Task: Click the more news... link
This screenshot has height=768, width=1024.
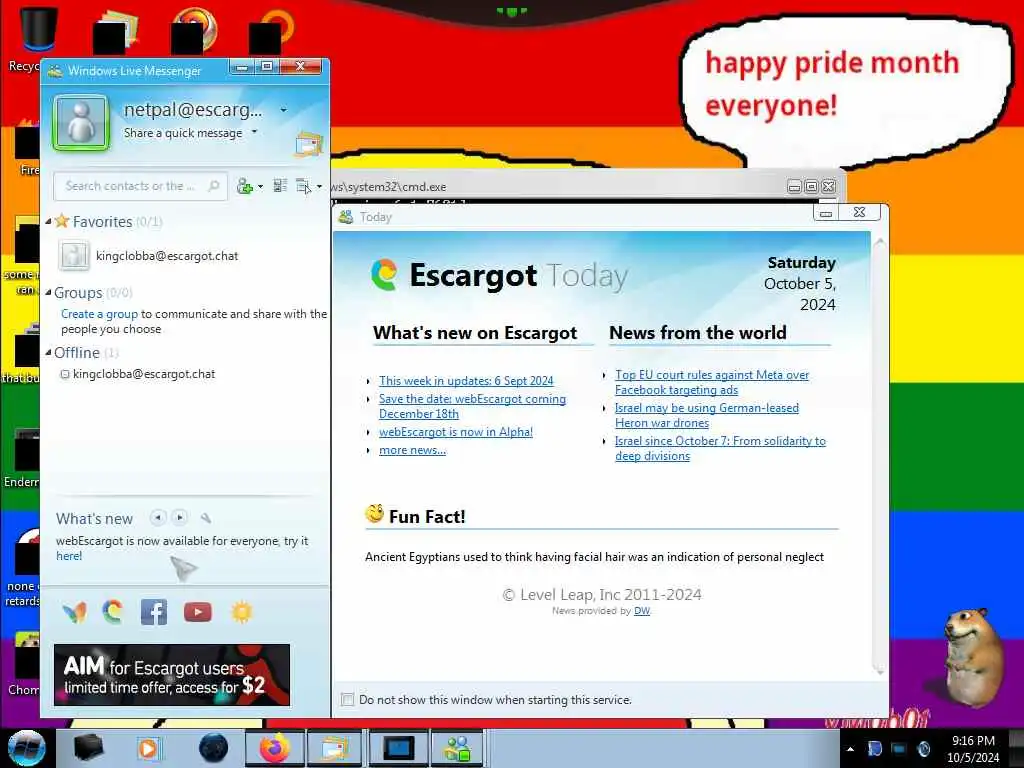Action: [412, 450]
